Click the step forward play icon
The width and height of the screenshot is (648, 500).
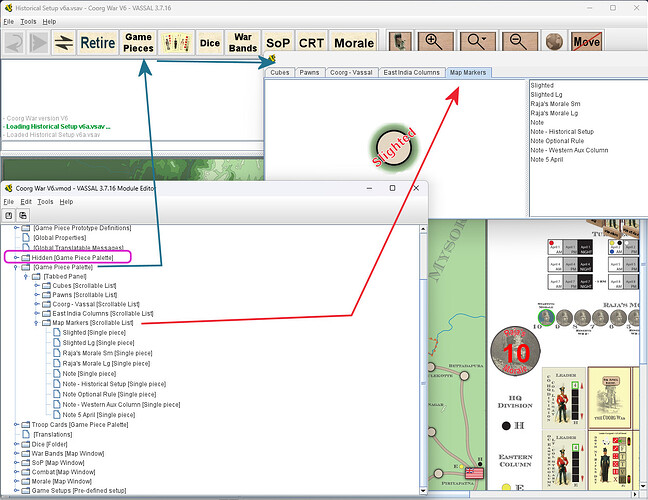pos(38,43)
